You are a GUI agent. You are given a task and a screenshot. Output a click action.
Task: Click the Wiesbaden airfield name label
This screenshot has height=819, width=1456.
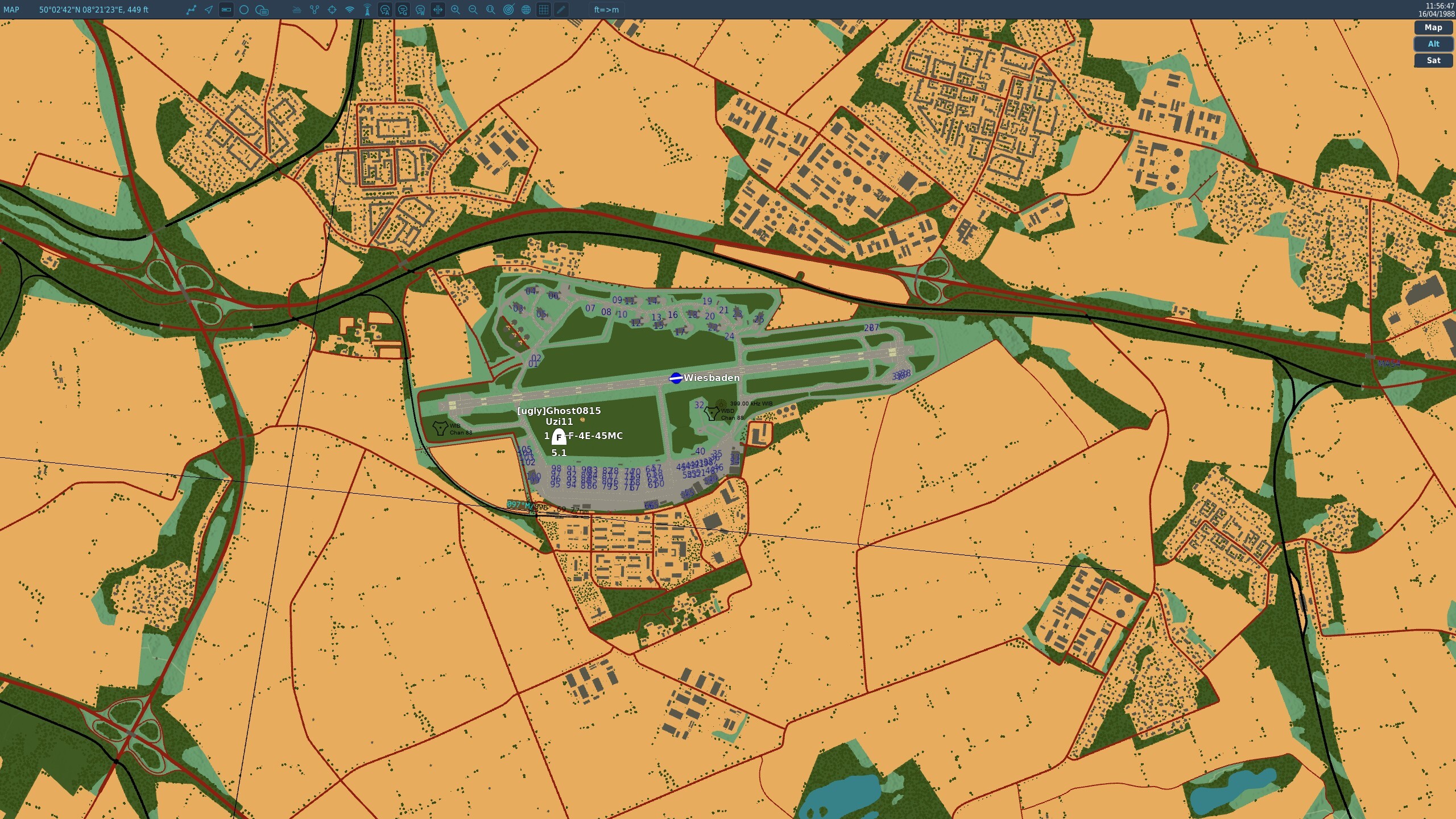tap(712, 378)
